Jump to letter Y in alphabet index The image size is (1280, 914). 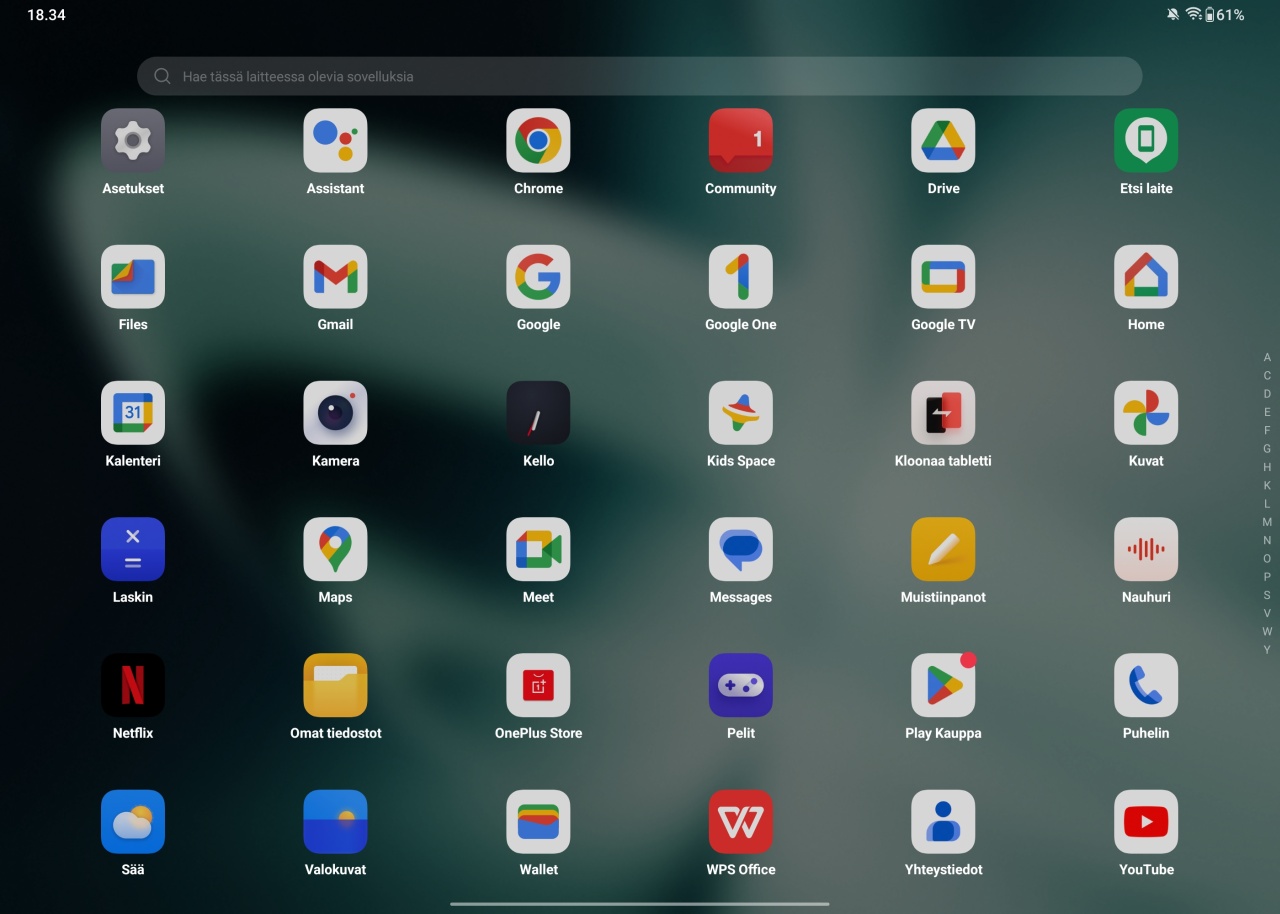(1267, 649)
